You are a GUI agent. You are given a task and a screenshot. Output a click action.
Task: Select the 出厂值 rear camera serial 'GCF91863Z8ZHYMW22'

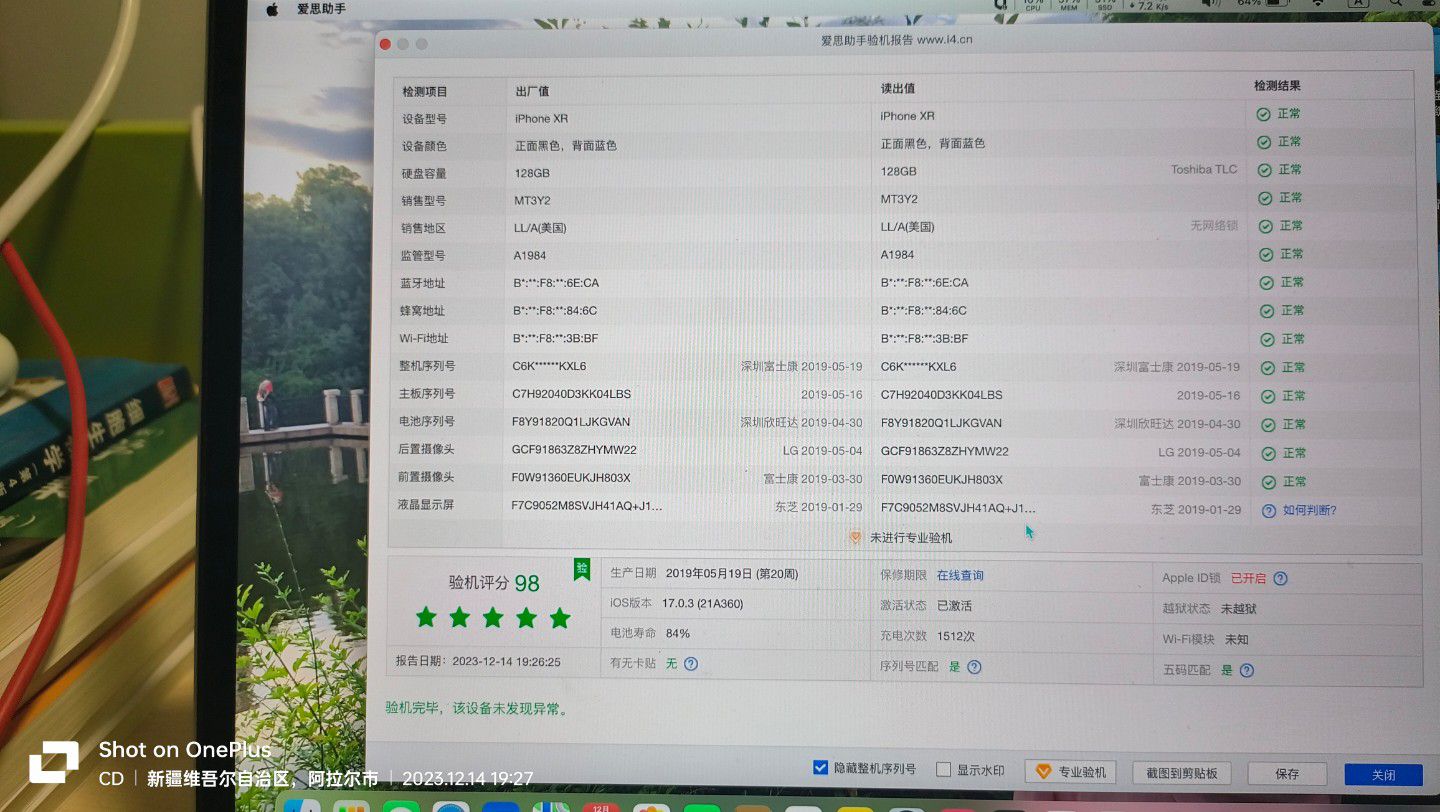[x=574, y=450]
